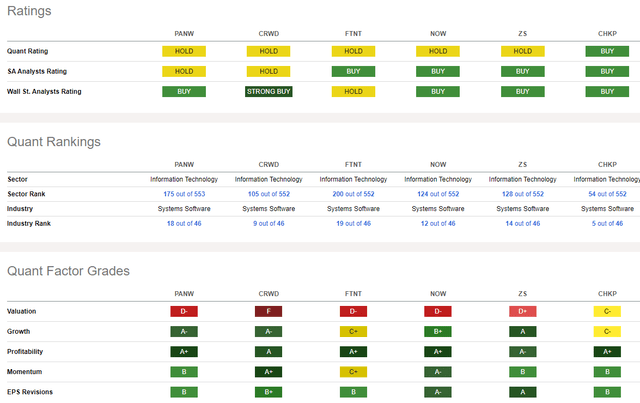Select ZS column header in Quant Factor Grades

click(x=523, y=294)
